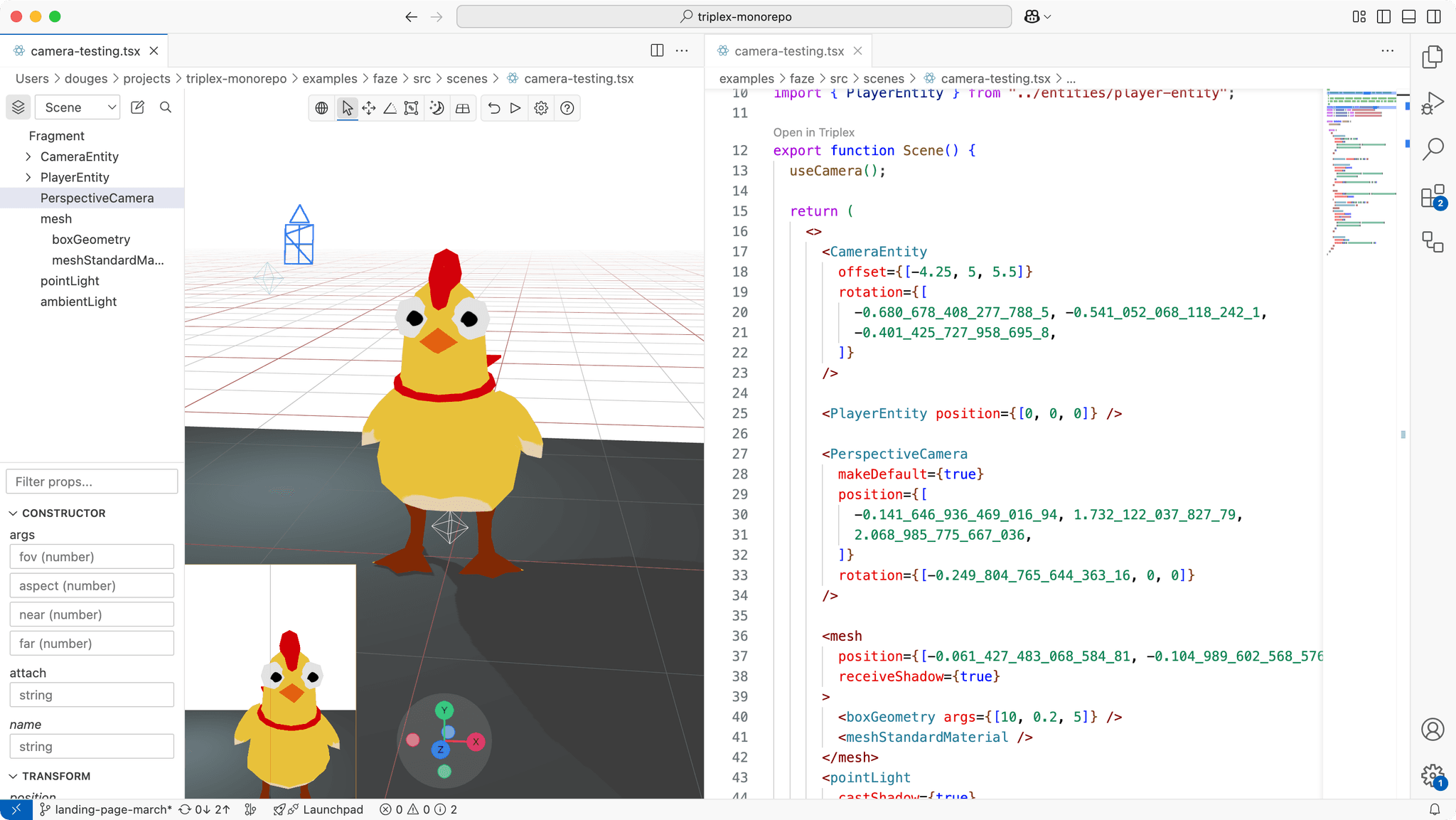Toggle dark mode with the moon icon

pos(437,108)
